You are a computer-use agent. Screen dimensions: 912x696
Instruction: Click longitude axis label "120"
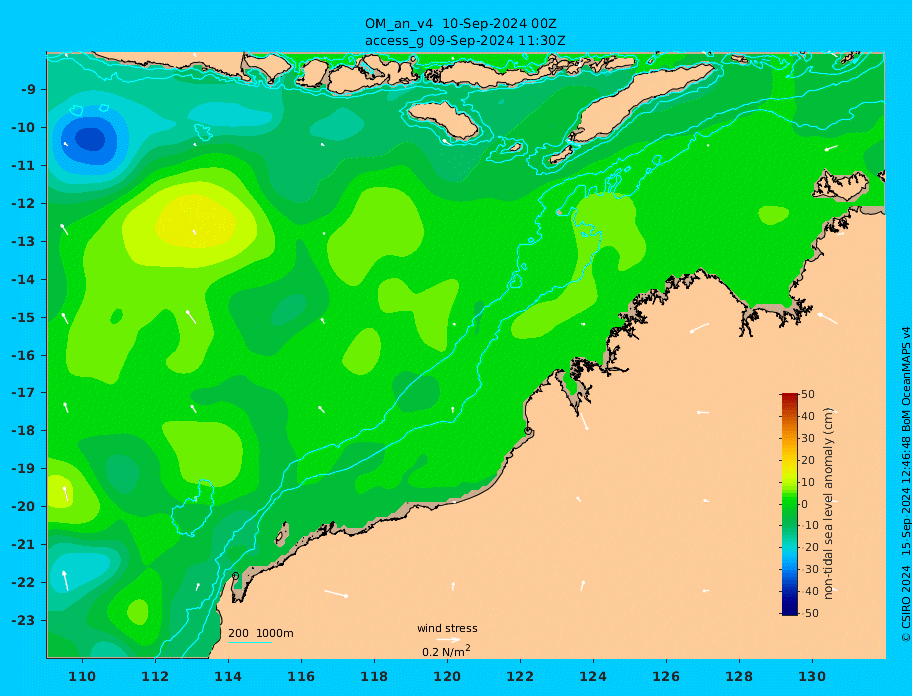click(447, 676)
